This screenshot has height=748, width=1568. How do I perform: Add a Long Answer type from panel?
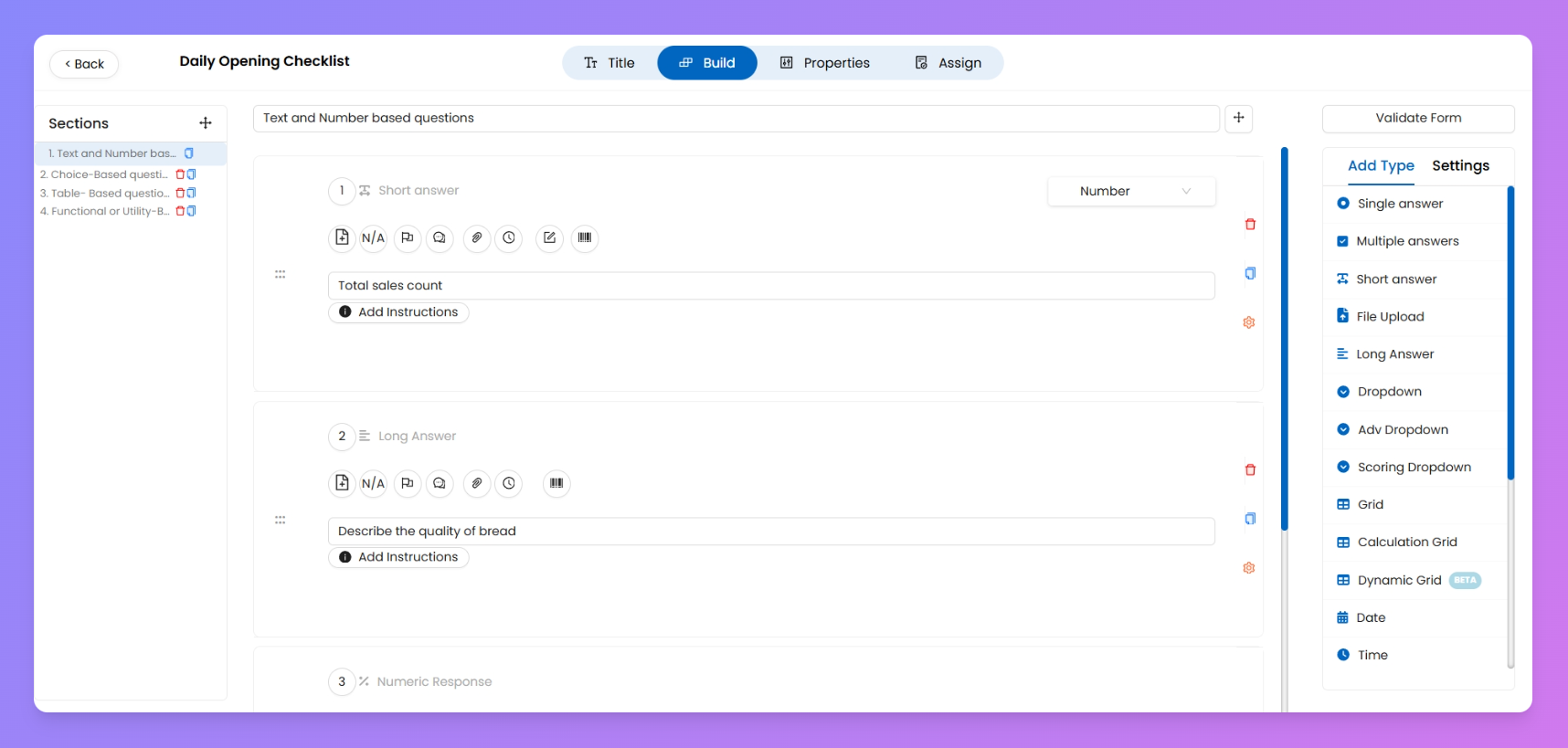pyautogui.click(x=1414, y=354)
